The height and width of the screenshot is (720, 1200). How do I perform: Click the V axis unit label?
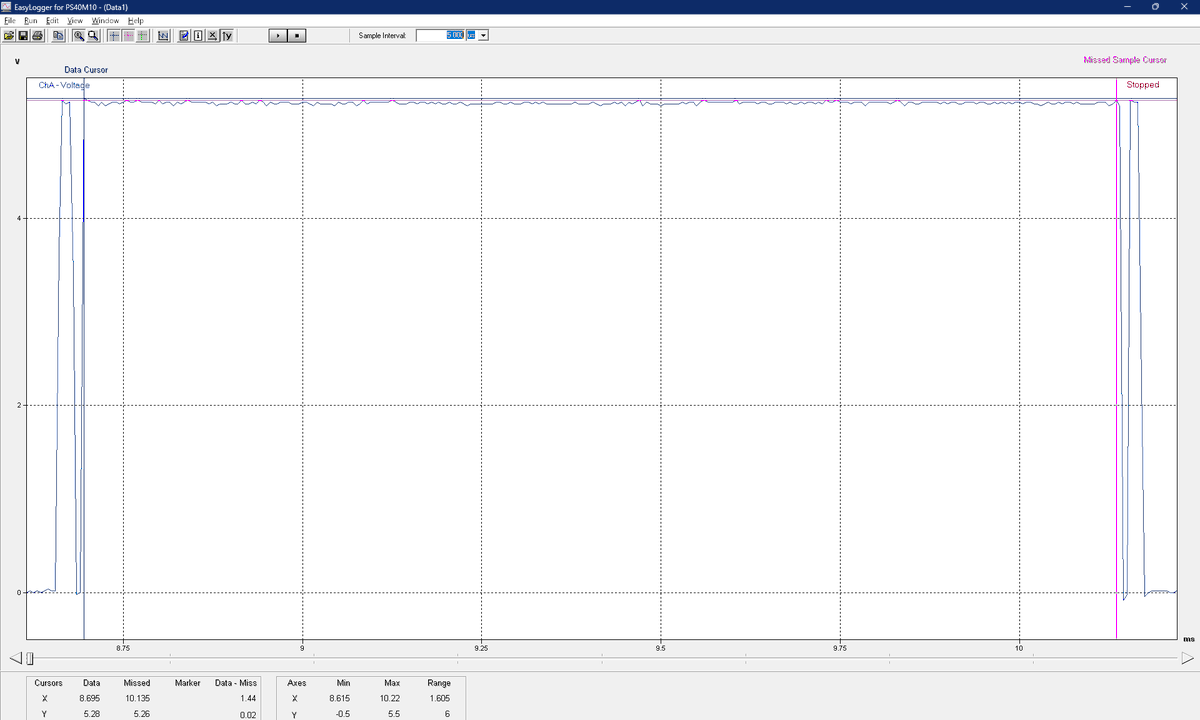point(18,63)
